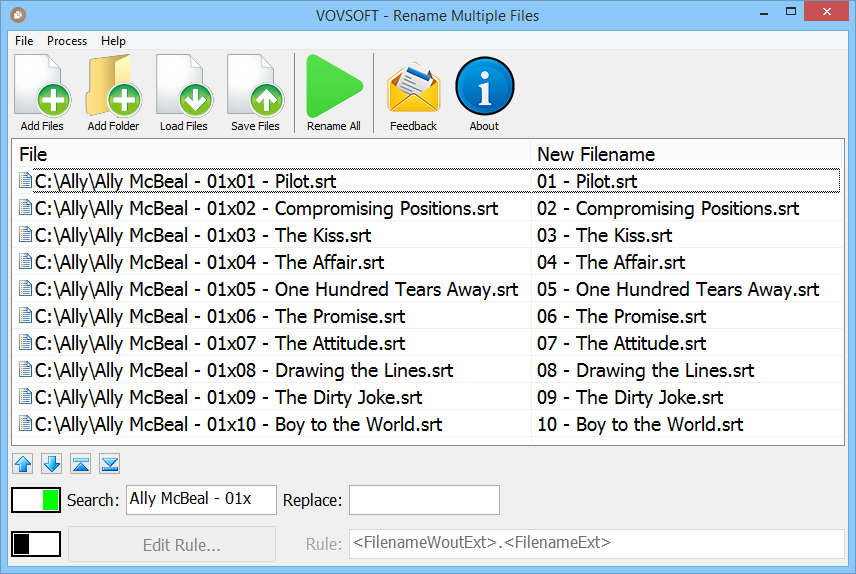856x574 pixels.
Task: Click new filename '03 - The Kiss.srt'
Action: coord(604,235)
